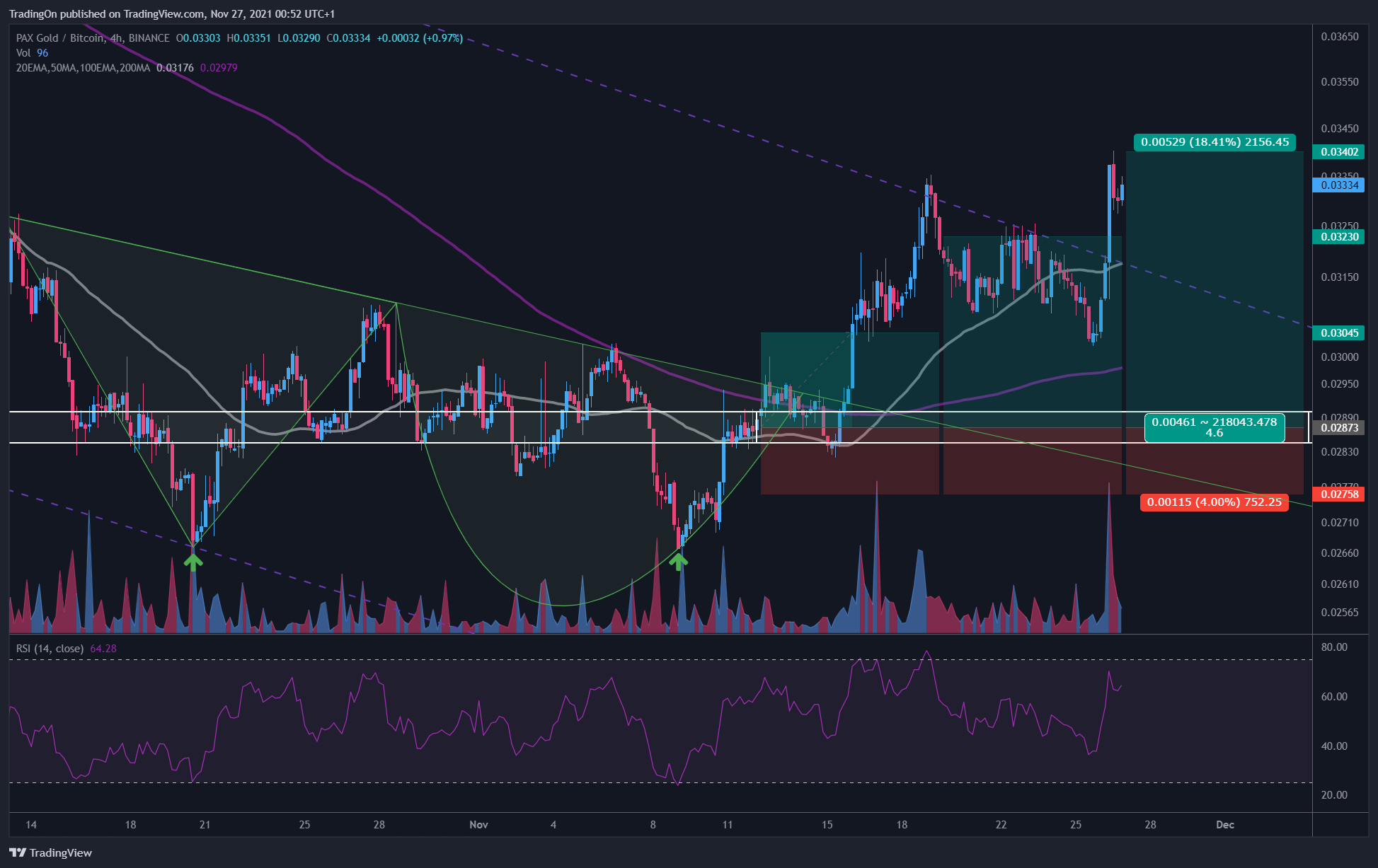1378x868 pixels.
Task: Click the 0.00529 (18.41%) profit target box
Action: pyautogui.click(x=1215, y=142)
